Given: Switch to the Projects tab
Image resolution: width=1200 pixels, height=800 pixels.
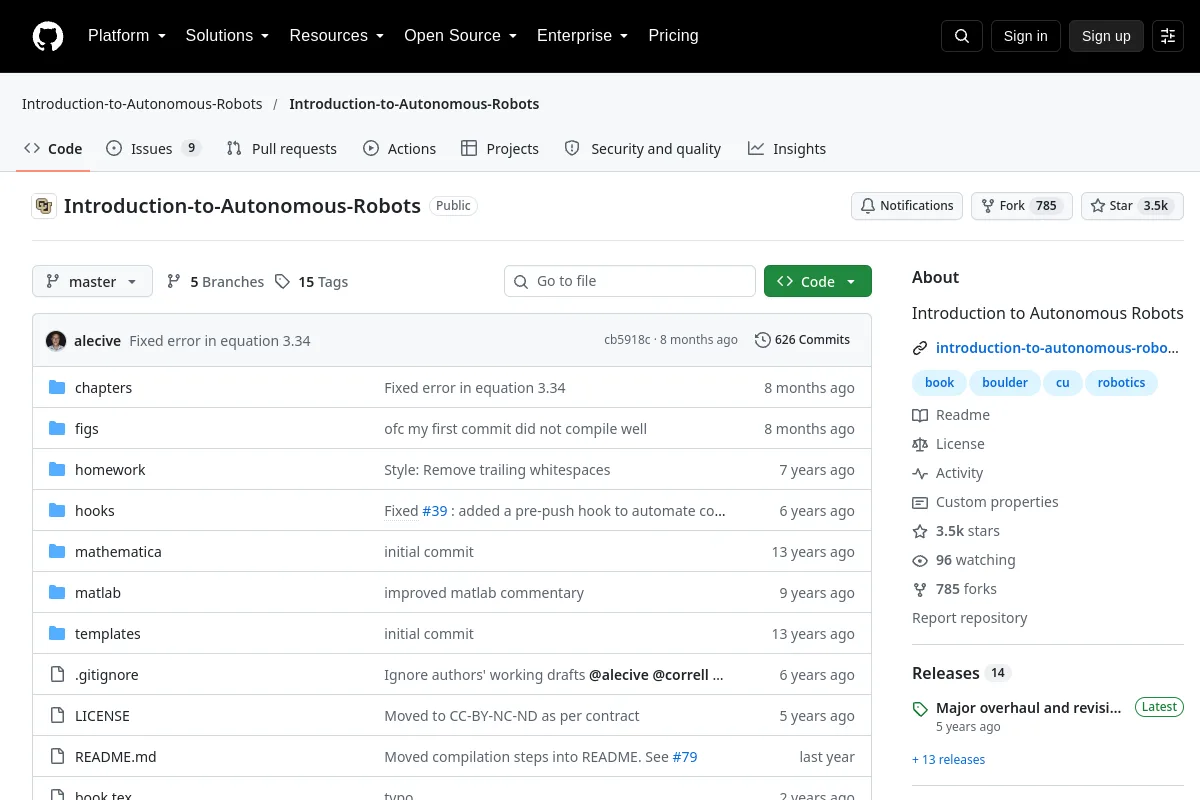Looking at the screenshot, I should (x=500, y=148).
